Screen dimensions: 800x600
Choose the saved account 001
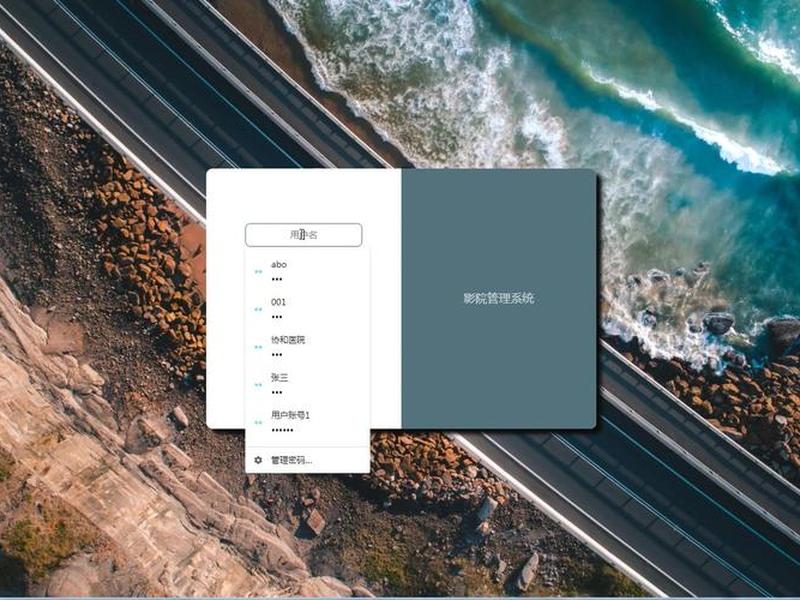[x=308, y=309]
